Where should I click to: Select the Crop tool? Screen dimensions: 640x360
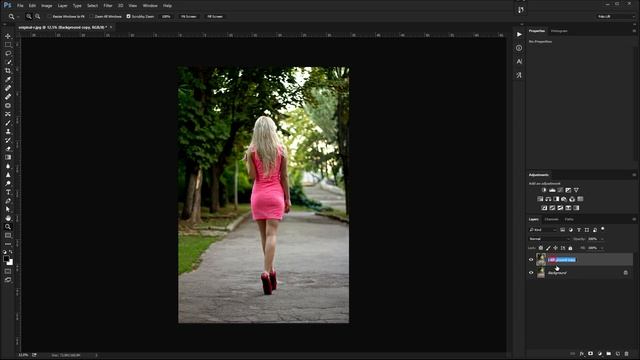[8, 71]
